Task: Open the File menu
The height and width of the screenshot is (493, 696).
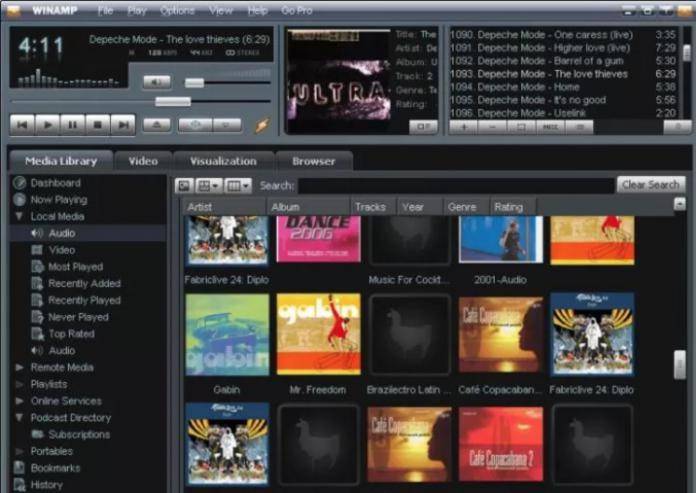Action: click(x=105, y=10)
